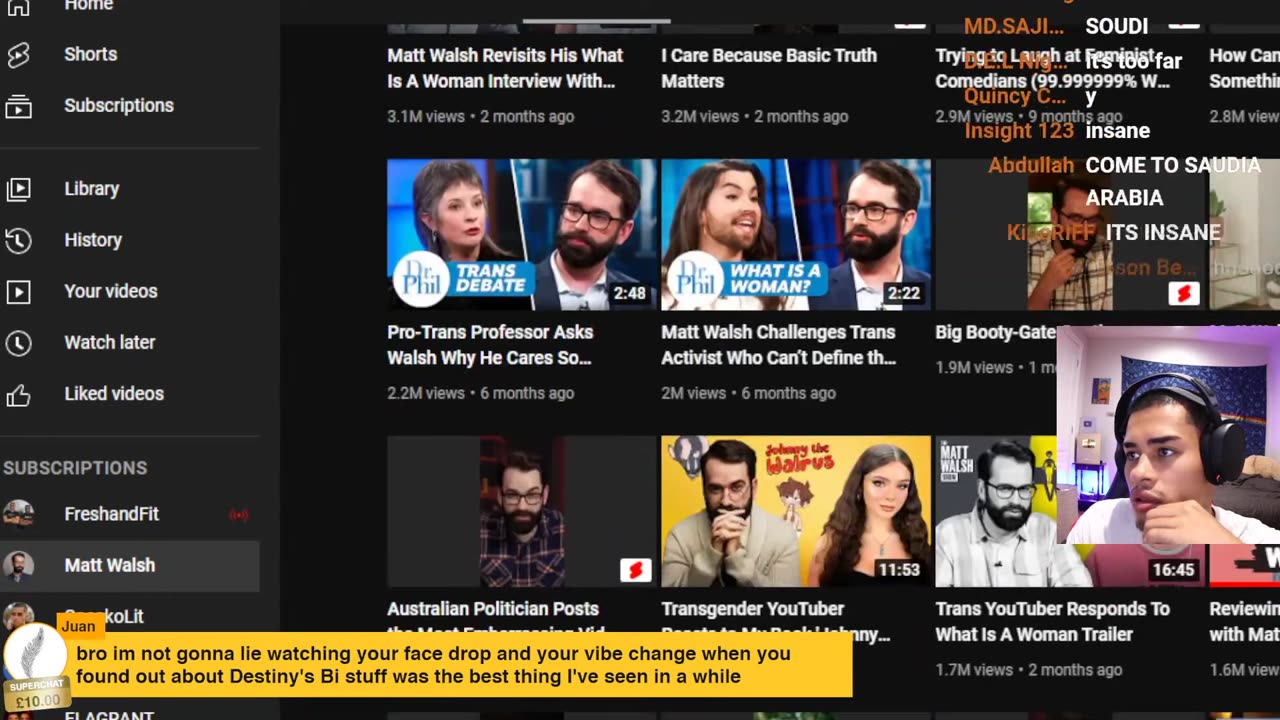1280x720 pixels.
Task: Open the History clock icon
Action: point(18,240)
